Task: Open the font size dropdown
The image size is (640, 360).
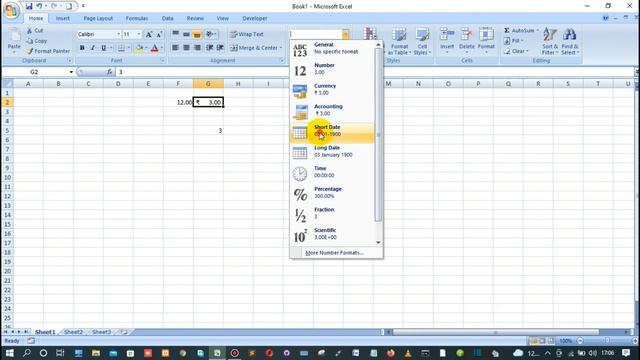Action: point(139,34)
